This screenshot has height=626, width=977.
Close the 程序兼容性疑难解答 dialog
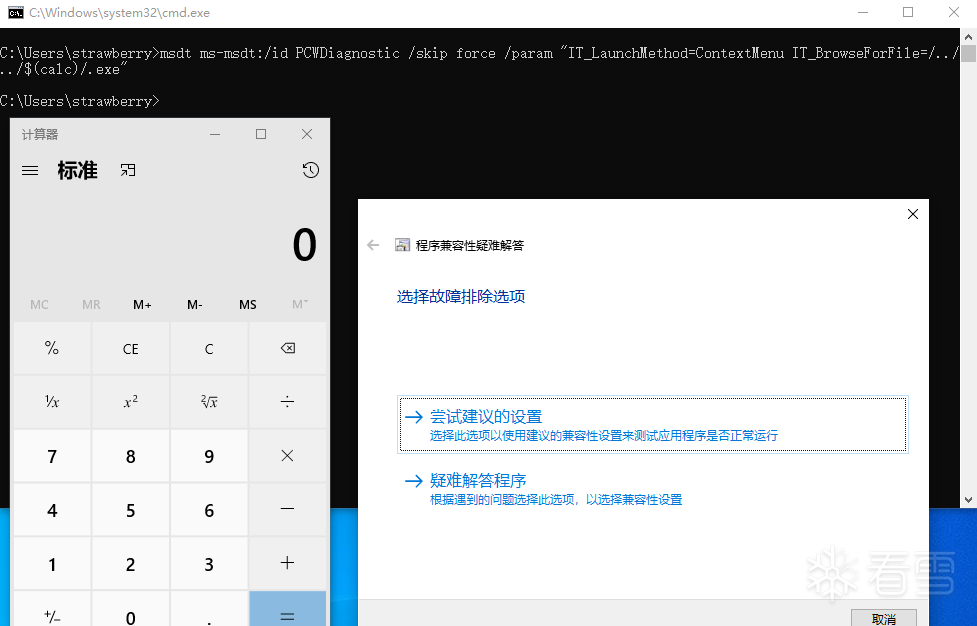pyautogui.click(x=913, y=214)
